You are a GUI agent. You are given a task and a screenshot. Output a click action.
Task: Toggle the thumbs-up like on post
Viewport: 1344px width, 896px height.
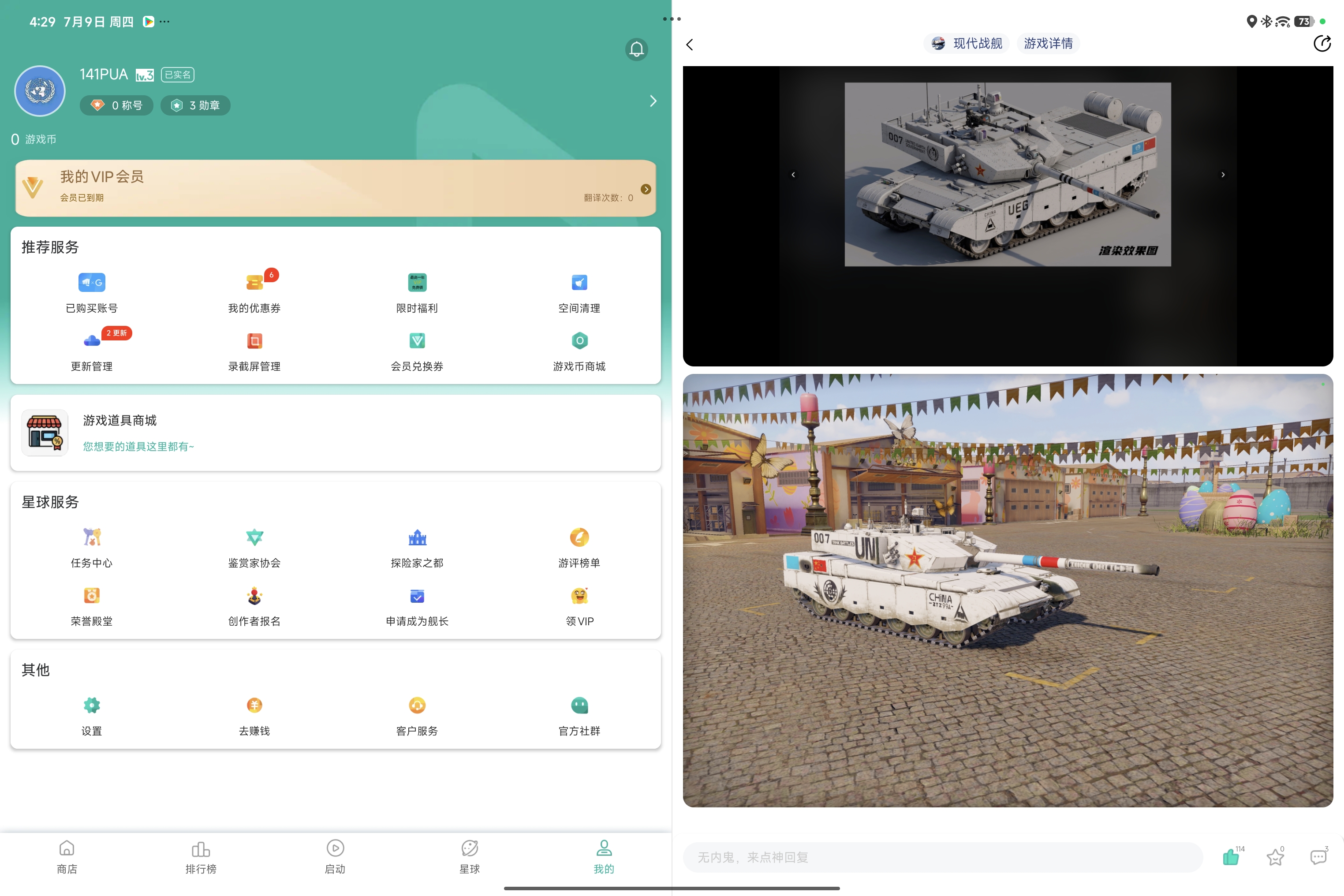pyautogui.click(x=1230, y=857)
